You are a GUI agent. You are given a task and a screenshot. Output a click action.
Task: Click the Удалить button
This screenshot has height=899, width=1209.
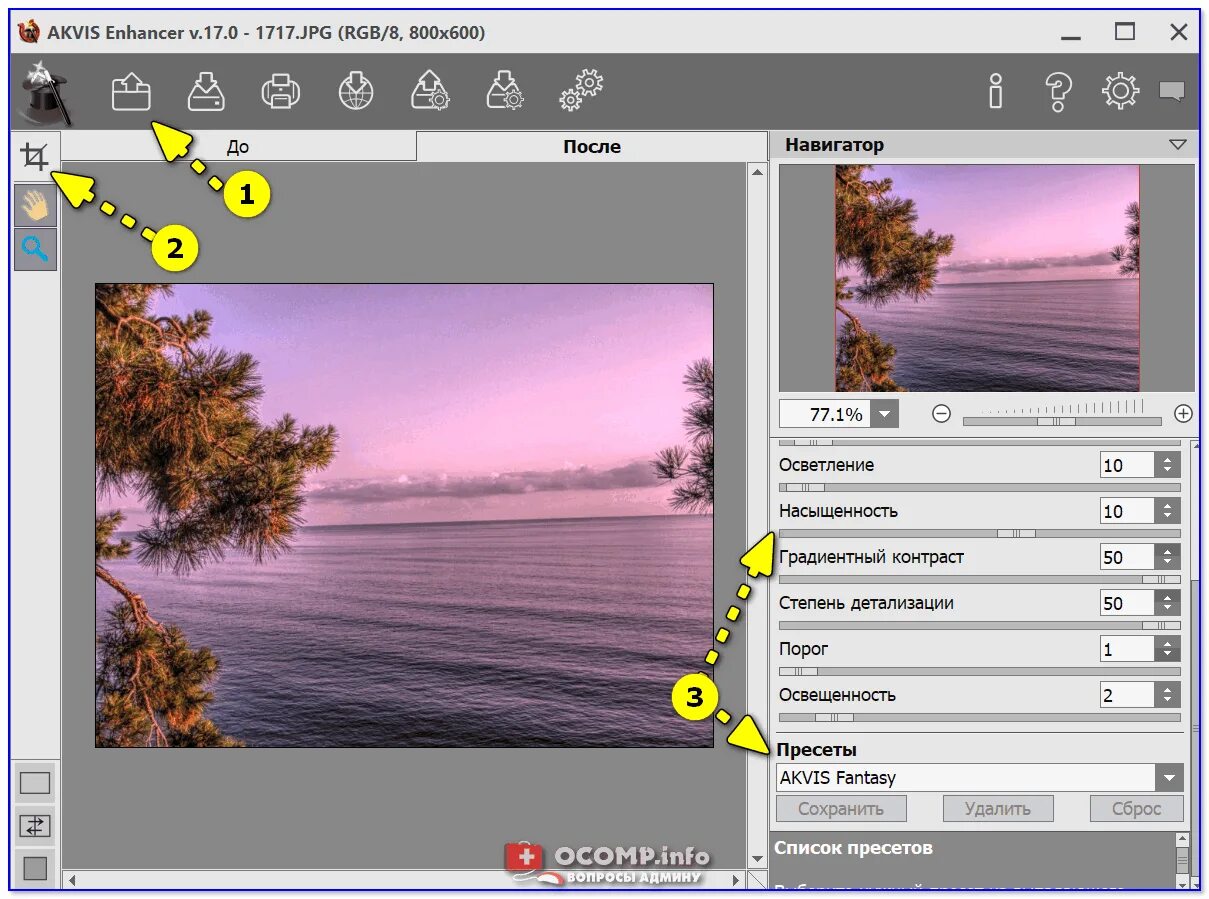pos(998,808)
